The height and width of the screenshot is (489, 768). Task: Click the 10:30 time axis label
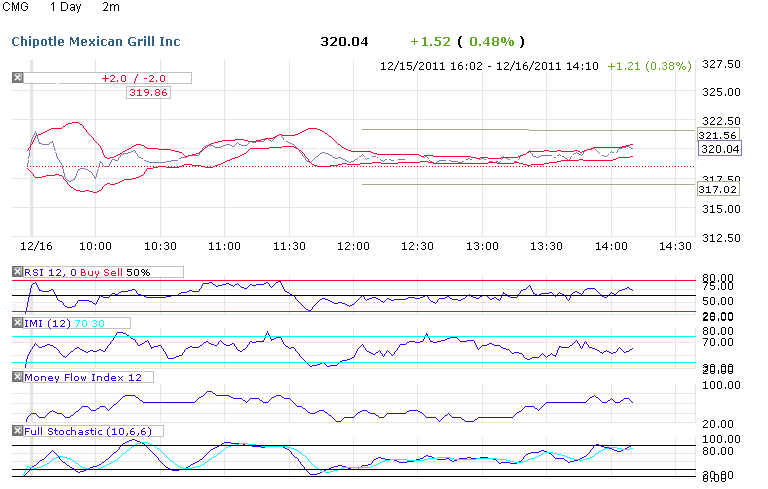click(160, 246)
